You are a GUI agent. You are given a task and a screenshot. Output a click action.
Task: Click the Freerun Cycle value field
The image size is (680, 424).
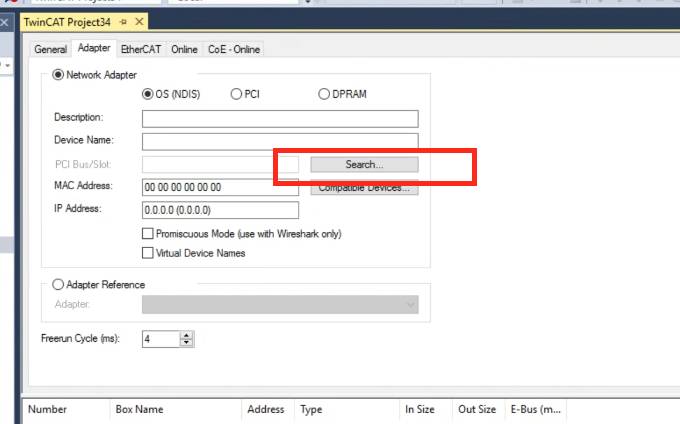point(161,339)
